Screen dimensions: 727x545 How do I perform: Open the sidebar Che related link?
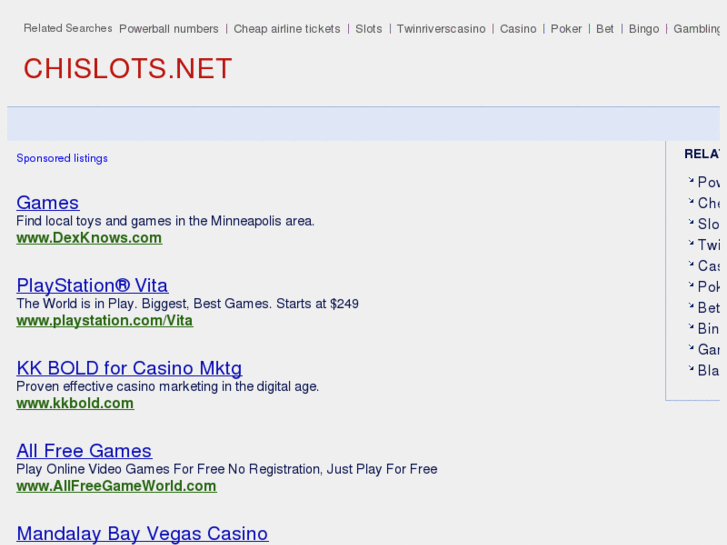click(708, 203)
